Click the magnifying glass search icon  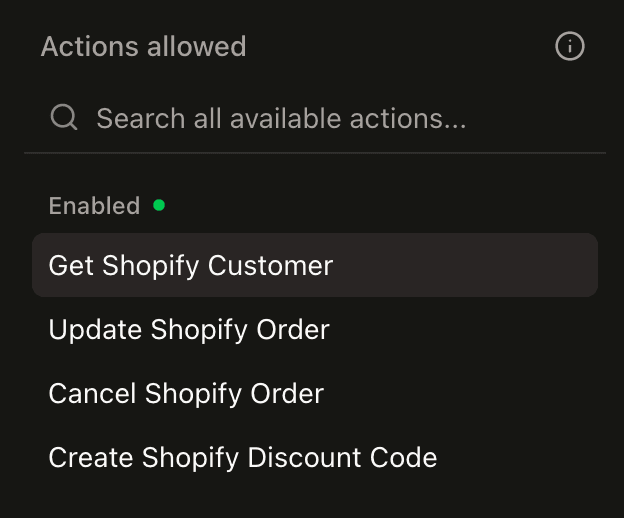pyautogui.click(x=64, y=118)
